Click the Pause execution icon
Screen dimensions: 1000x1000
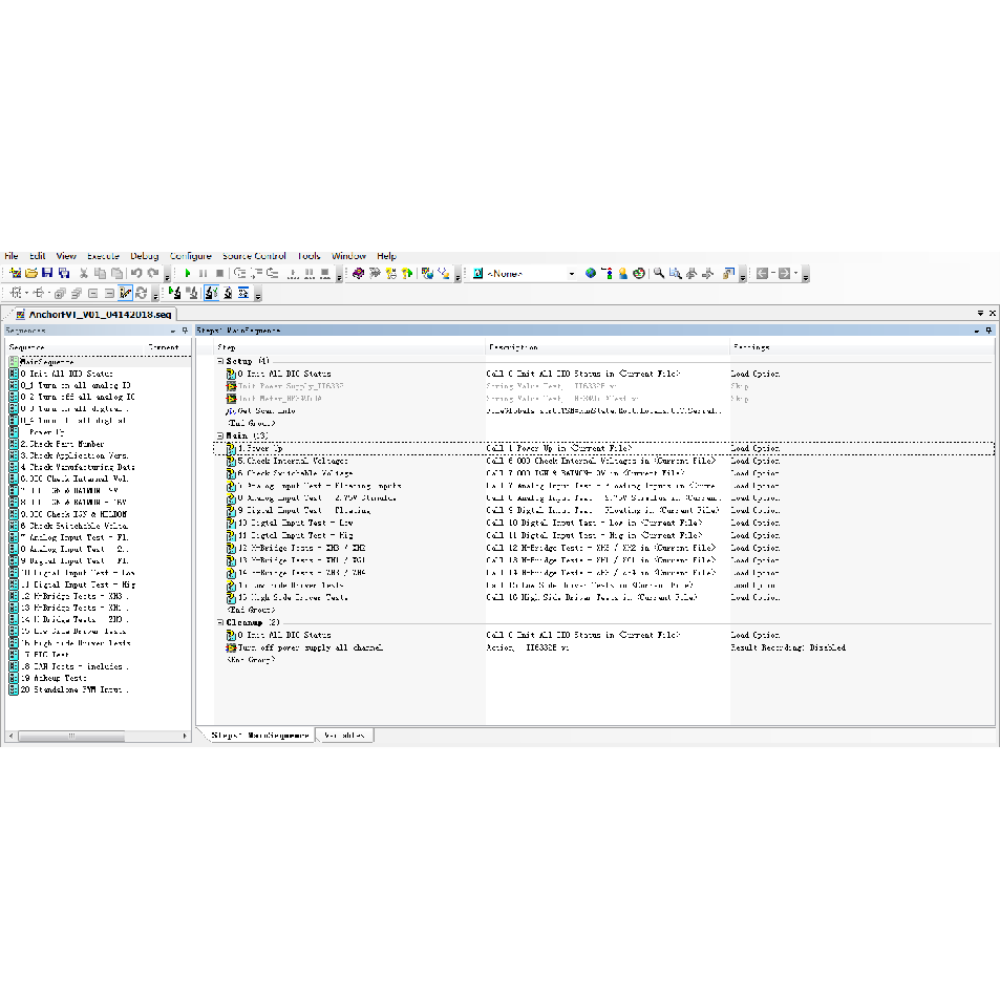[x=203, y=273]
